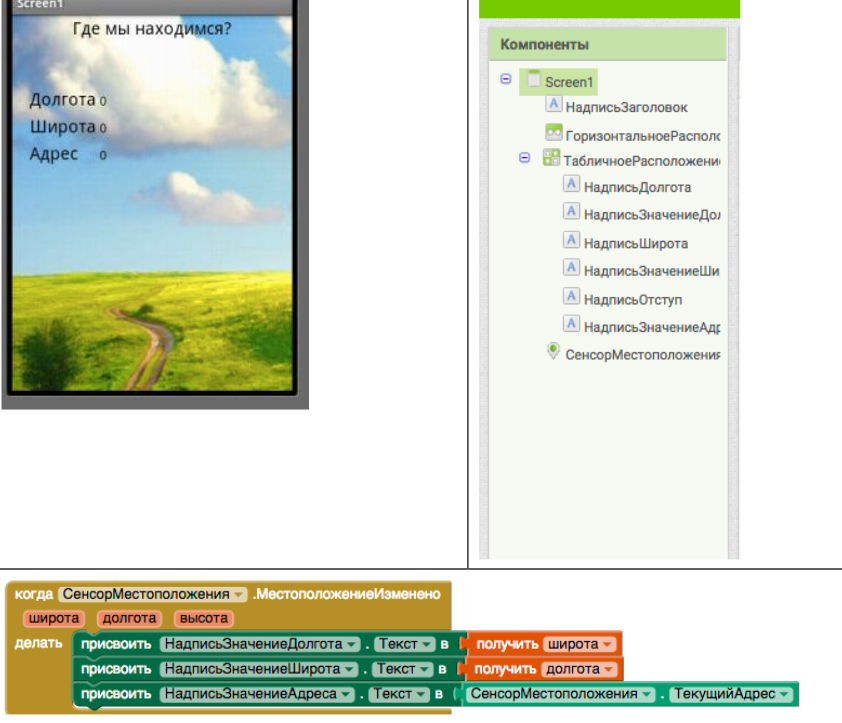842x723 pixels.
Task: Open Текст property dropdown in НадписьЗначениеДолгота block
Action: (x=404, y=644)
